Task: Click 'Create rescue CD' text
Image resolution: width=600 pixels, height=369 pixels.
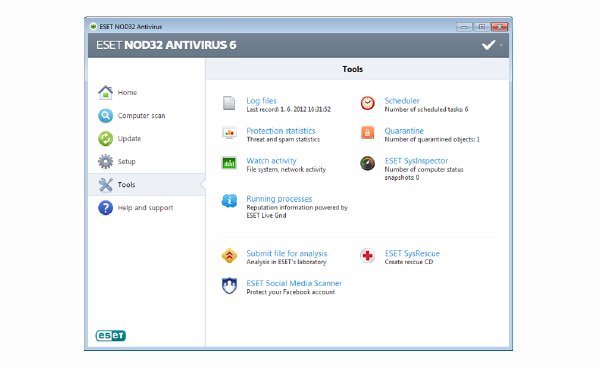Action: (409, 262)
